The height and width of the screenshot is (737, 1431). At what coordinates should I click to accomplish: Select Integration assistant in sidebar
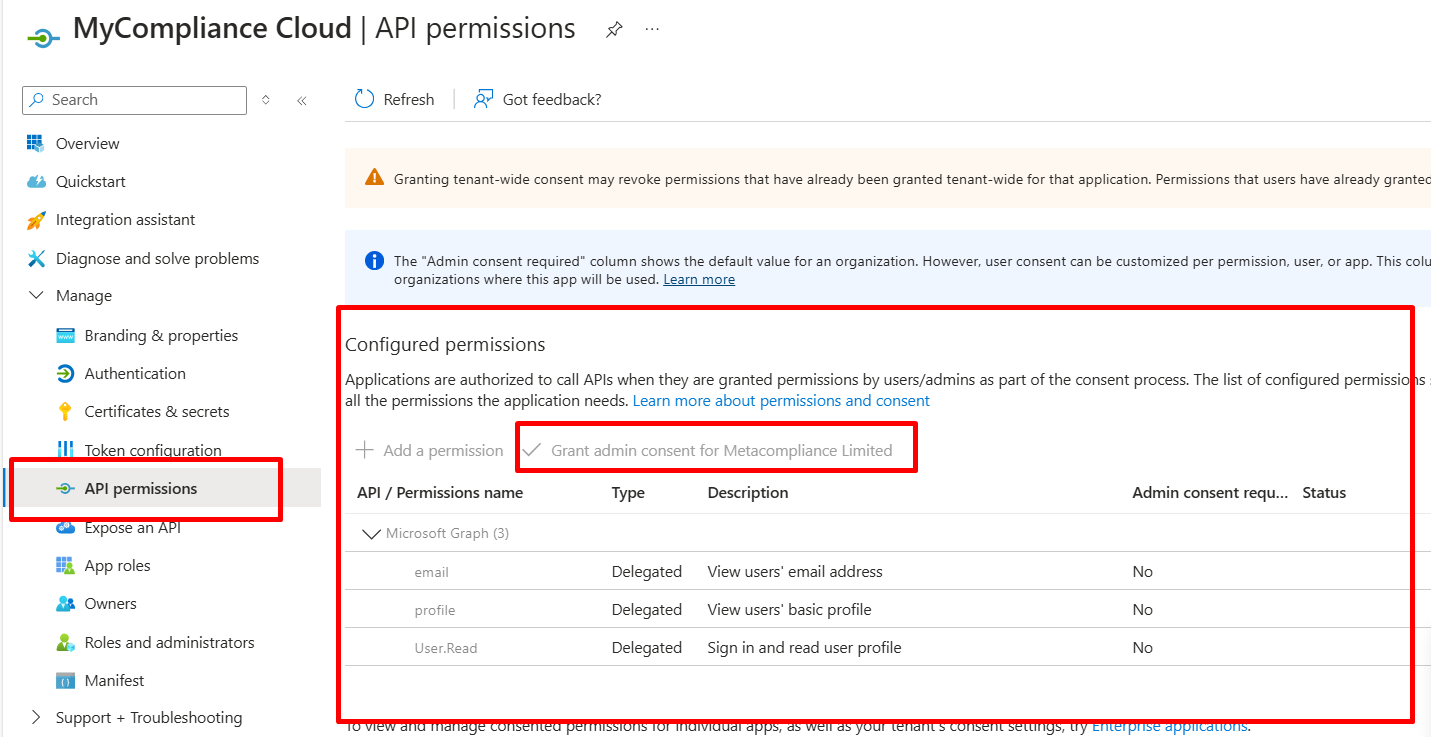pos(125,219)
